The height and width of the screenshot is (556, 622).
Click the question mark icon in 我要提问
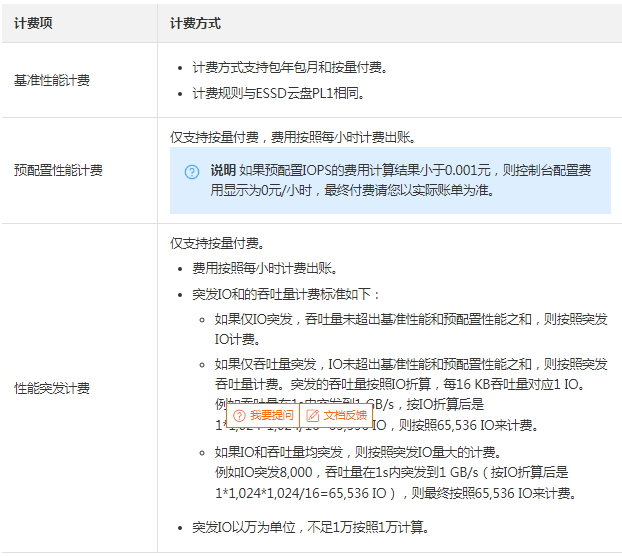tap(240, 416)
